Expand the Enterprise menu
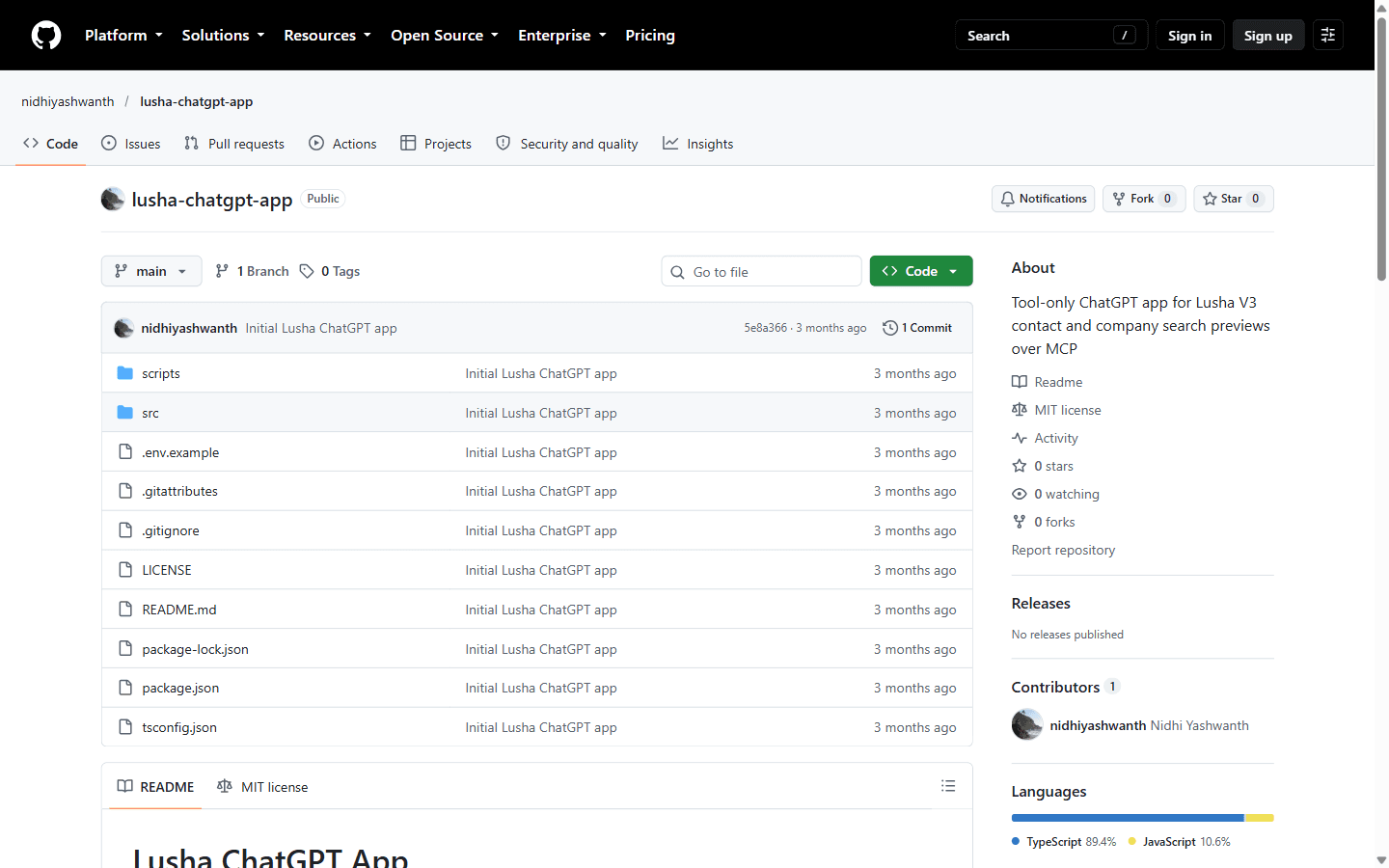1389x868 pixels. point(562,35)
